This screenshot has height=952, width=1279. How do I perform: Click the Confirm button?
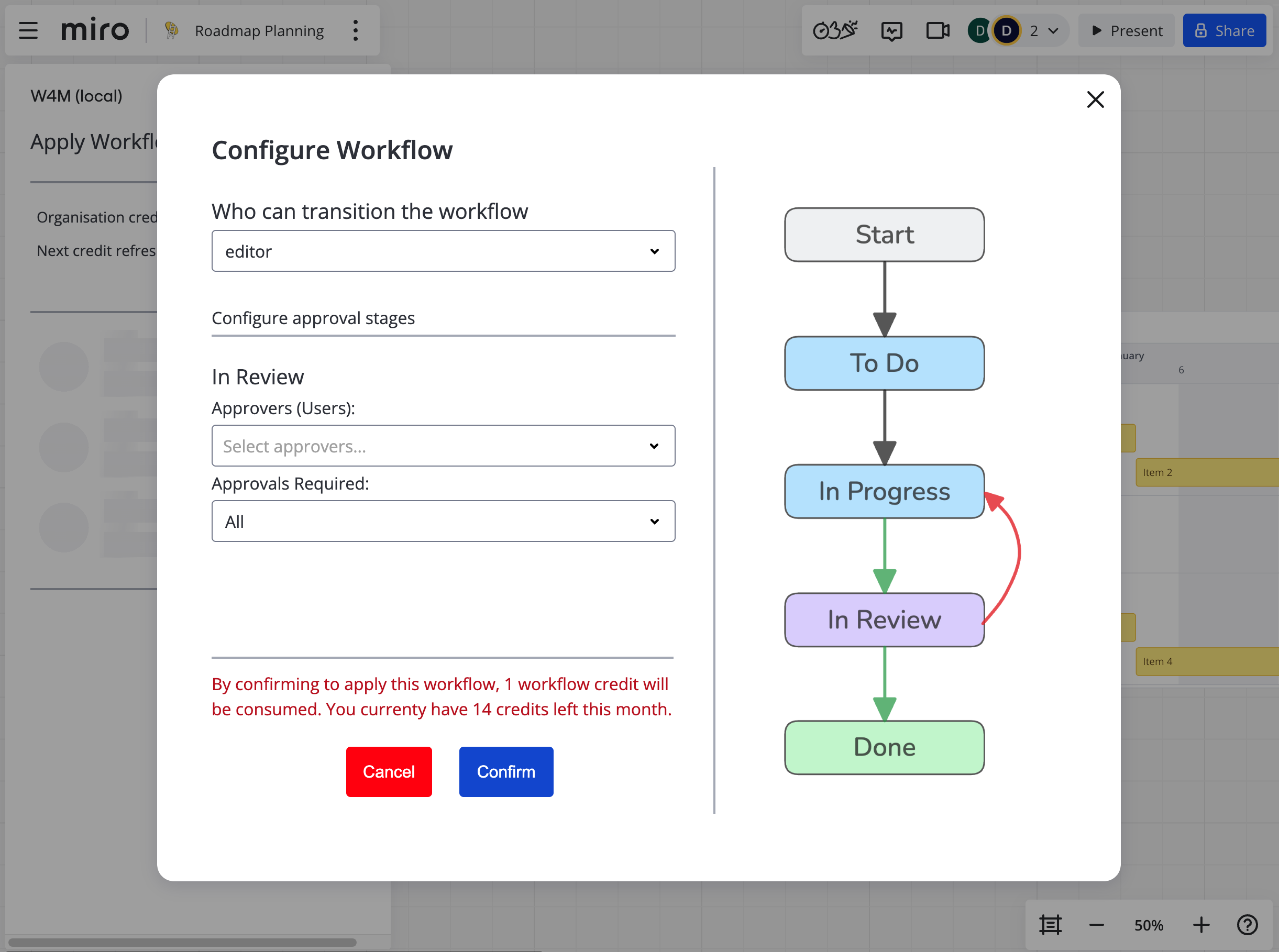click(x=506, y=771)
